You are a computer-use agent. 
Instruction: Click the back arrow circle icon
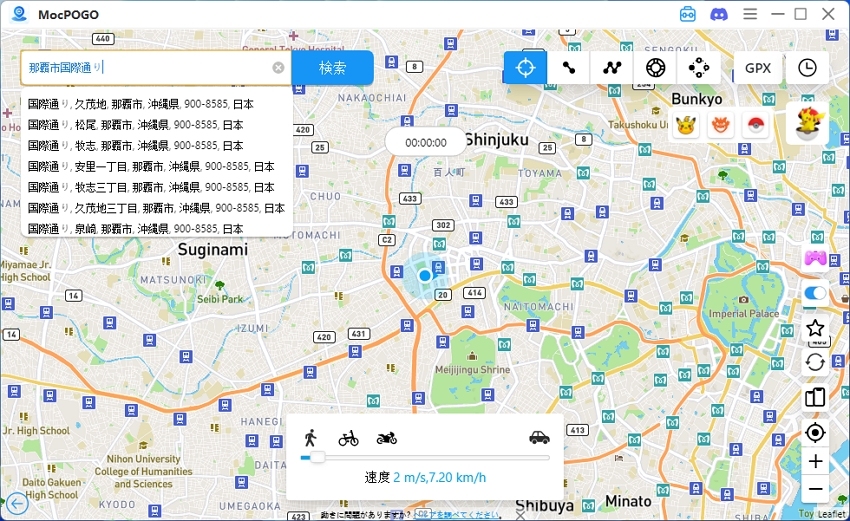tap(17, 504)
